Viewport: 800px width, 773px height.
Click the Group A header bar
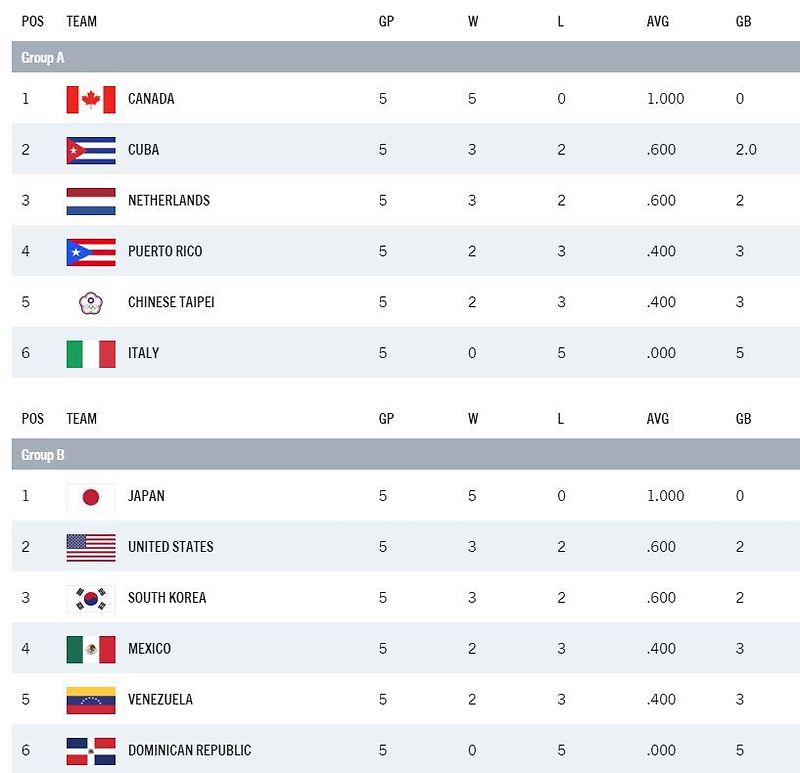tap(406, 57)
